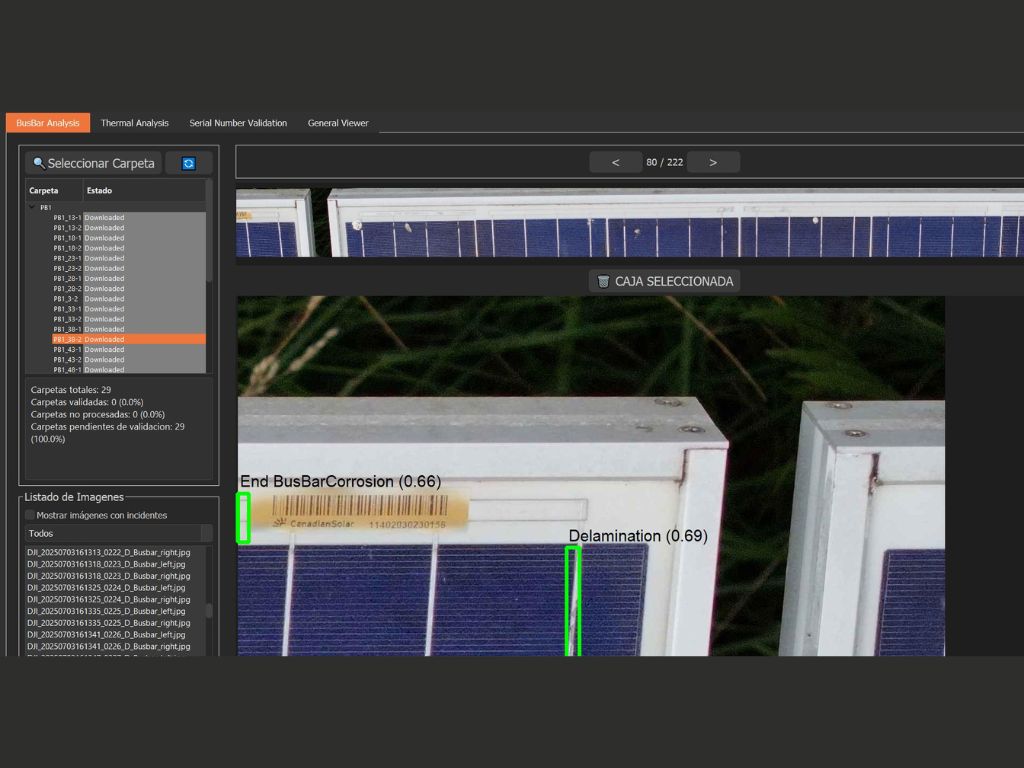This screenshot has height=768, width=1024.
Task: Click the blue refresh folders icon
Action: coord(188,163)
